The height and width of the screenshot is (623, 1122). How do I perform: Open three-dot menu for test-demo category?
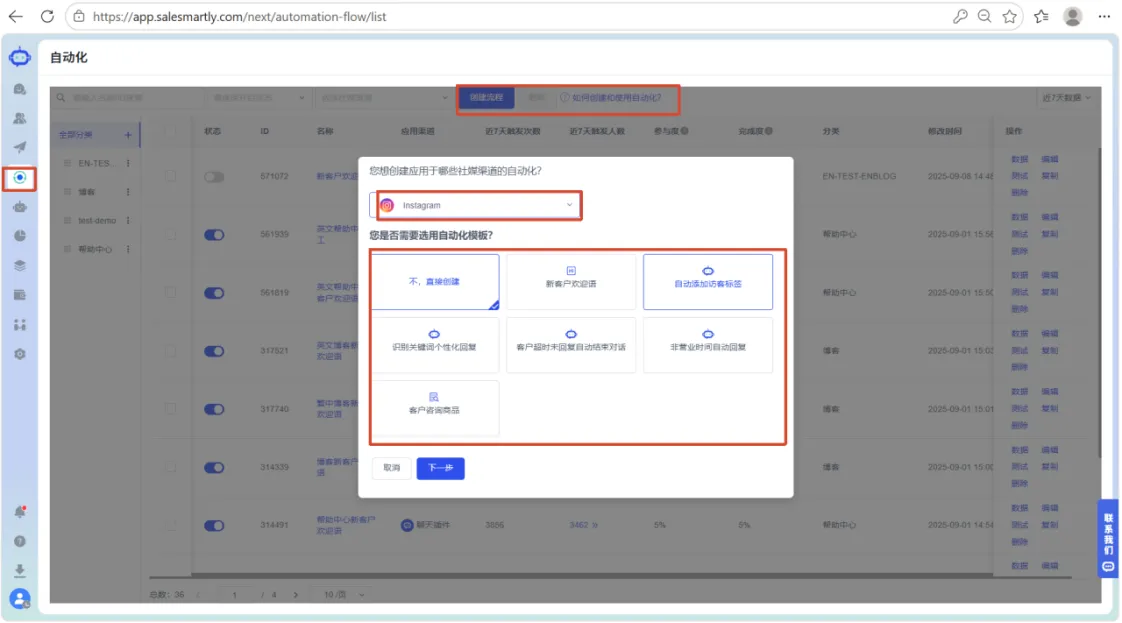point(128,220)
